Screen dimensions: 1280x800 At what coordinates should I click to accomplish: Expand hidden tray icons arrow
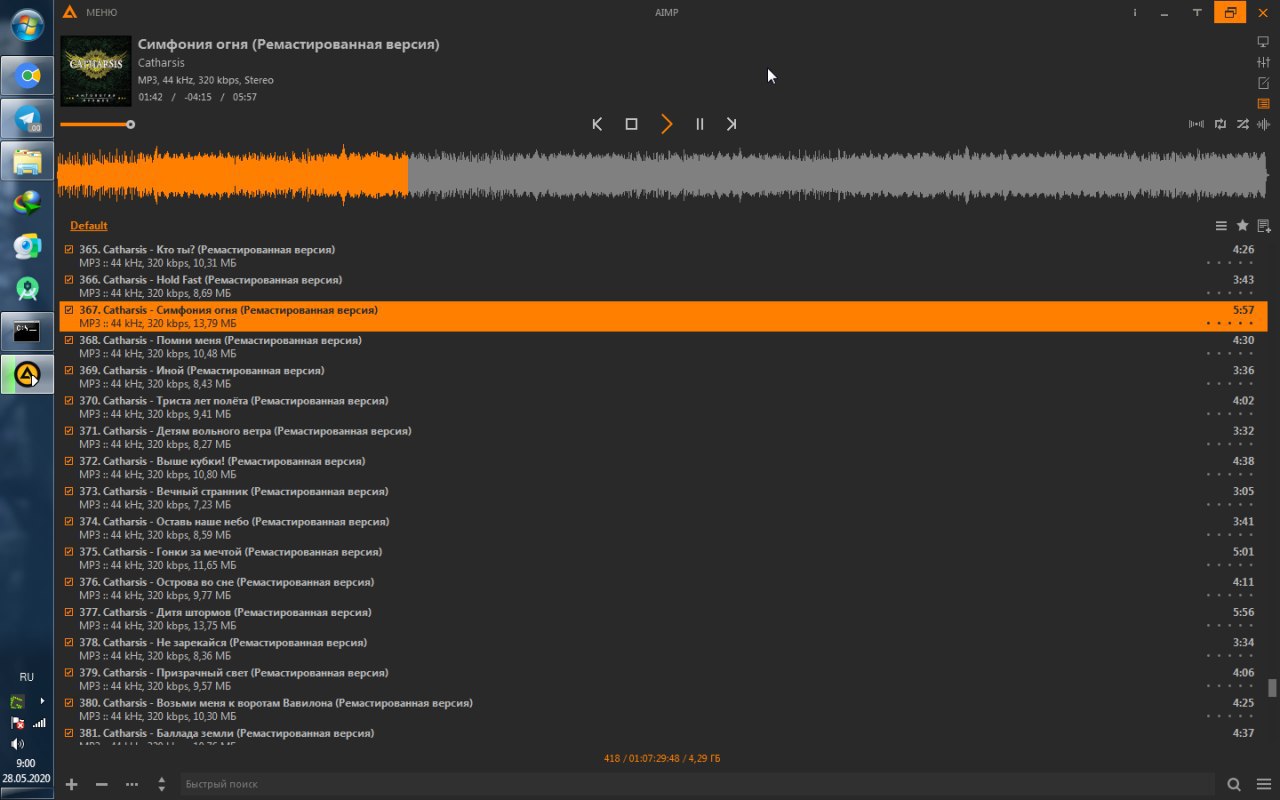[x=42, y=701]
